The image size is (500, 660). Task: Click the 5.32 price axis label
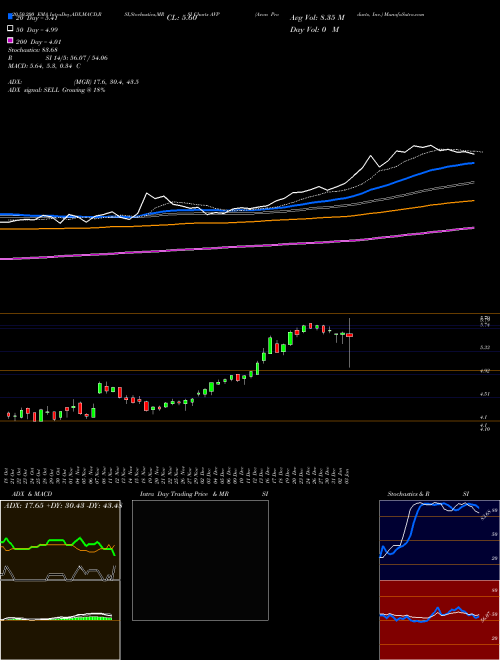(x=486, y=348)
